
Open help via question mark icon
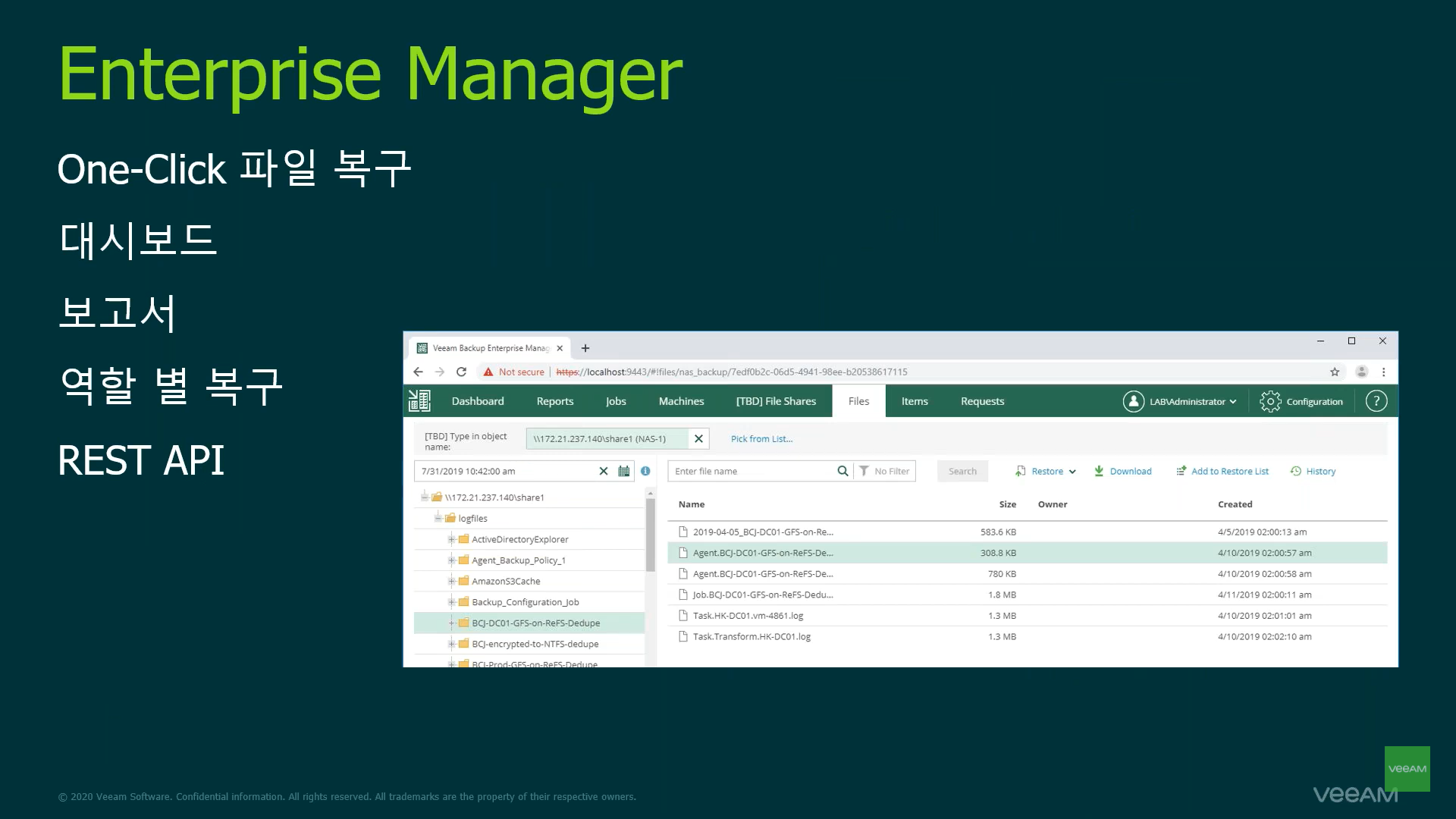click(1376, 401)
